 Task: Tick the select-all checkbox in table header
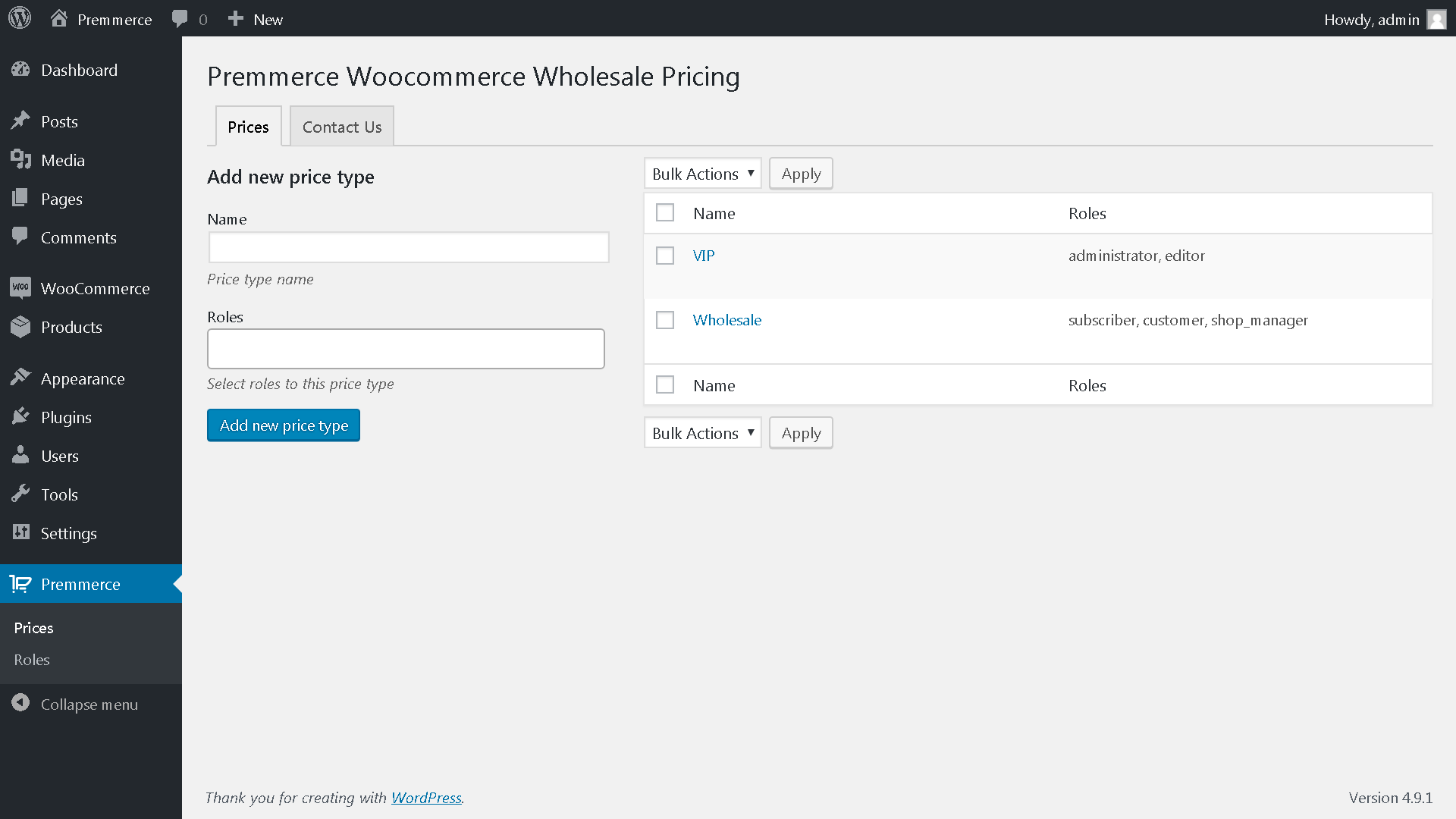(x=665, y=213)
